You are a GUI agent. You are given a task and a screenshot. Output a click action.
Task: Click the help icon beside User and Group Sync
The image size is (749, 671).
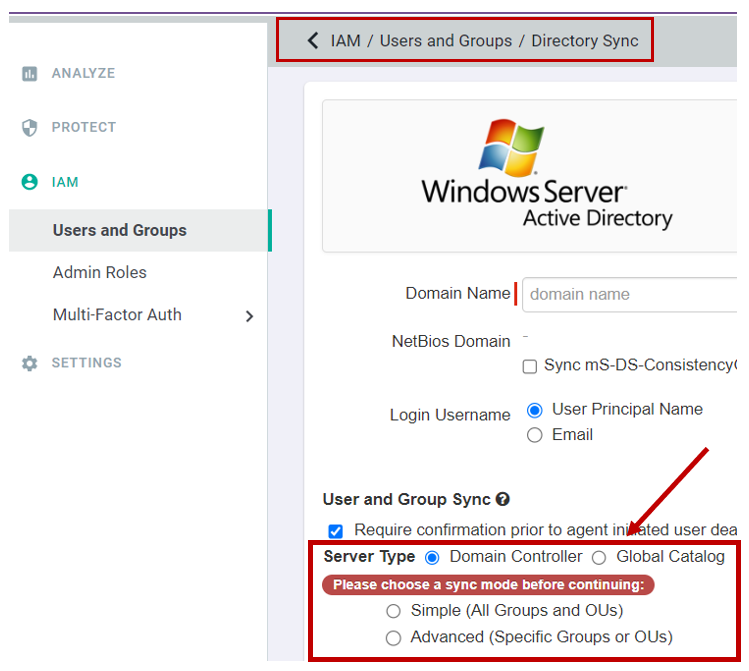tap(503, 499)
